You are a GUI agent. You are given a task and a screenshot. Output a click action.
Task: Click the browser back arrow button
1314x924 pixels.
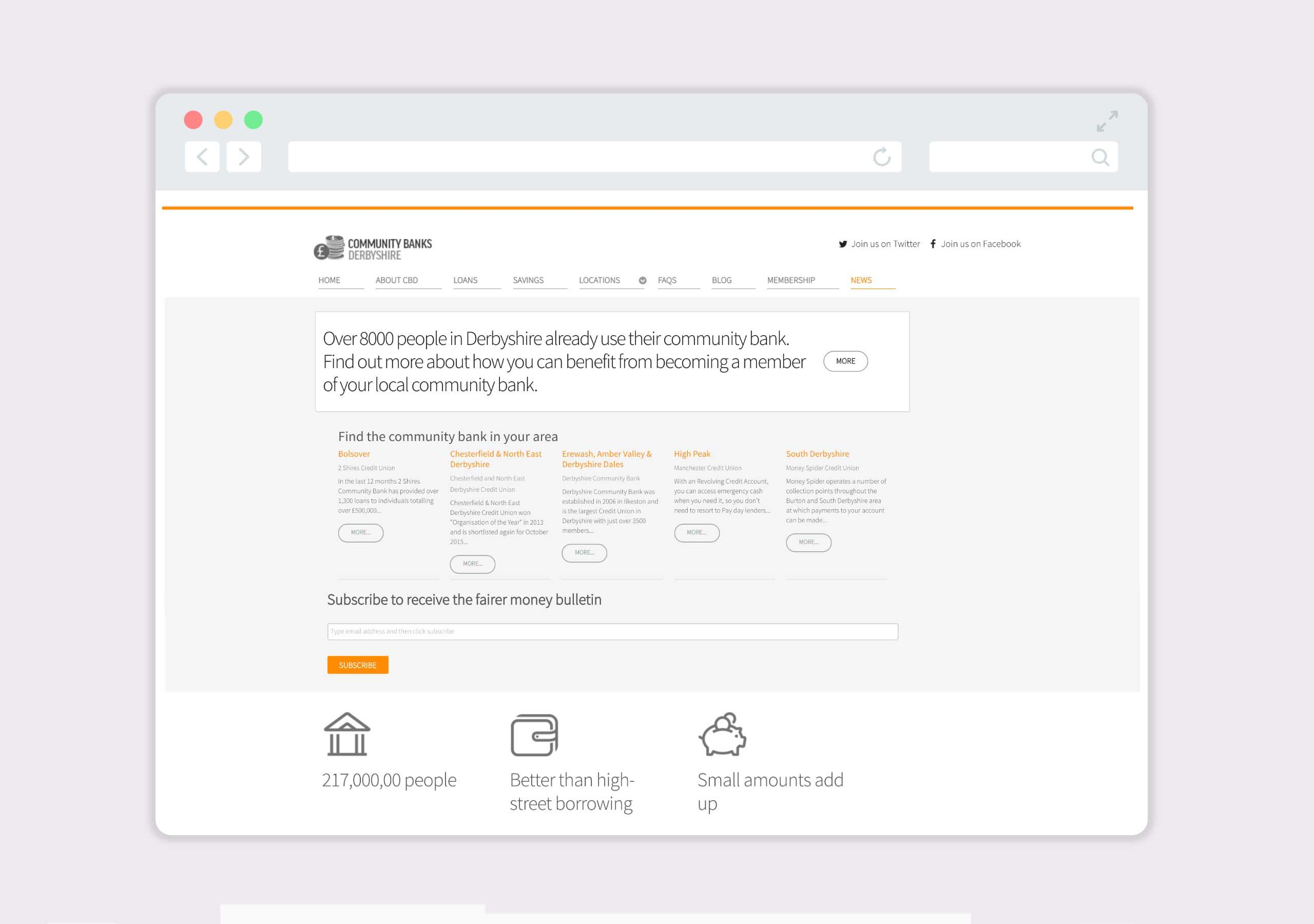[x=202, y=157]
